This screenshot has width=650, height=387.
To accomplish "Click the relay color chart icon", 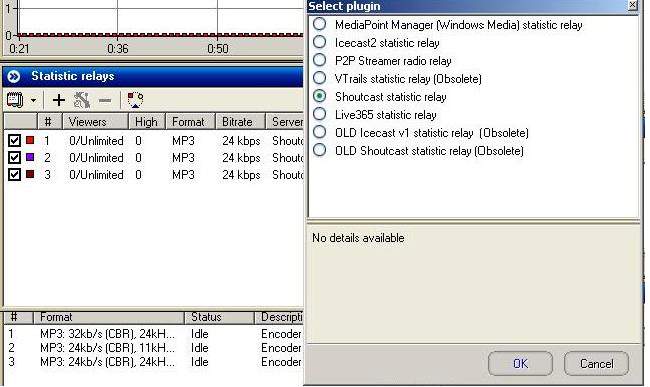I will pyautogui.click(x=135, y=100).
